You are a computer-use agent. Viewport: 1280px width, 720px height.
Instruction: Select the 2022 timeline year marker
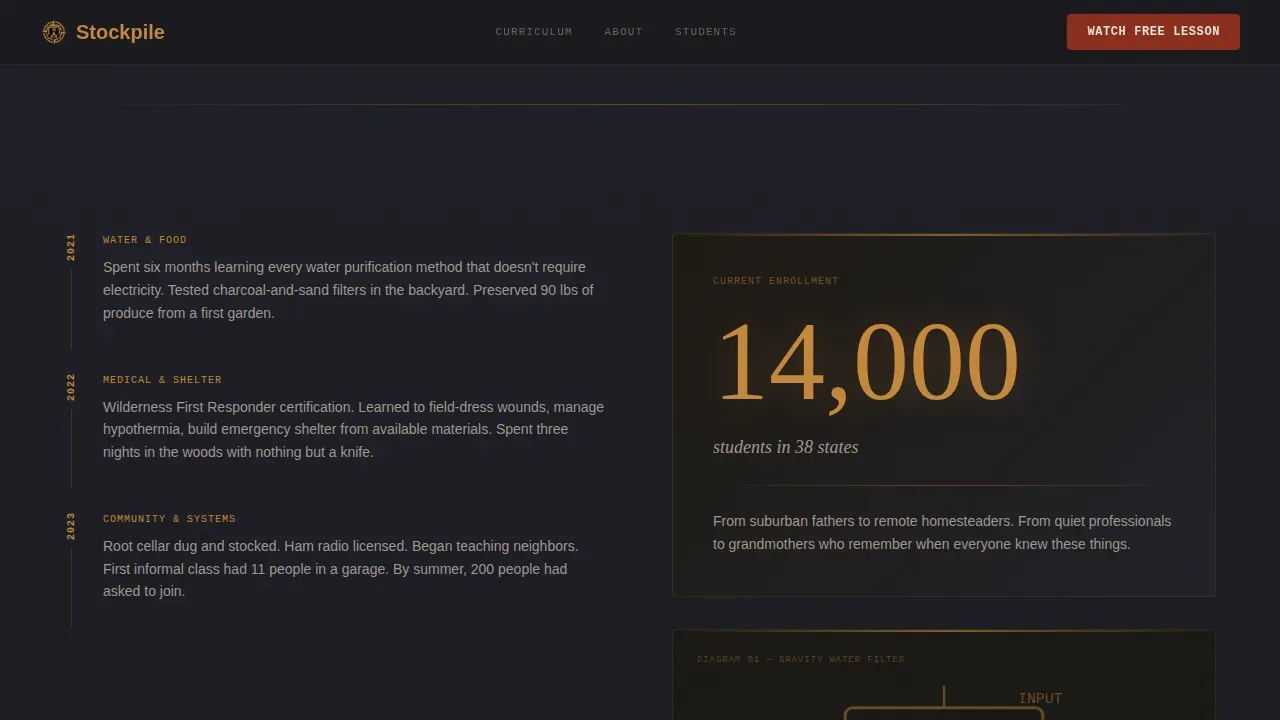(x=71, y=387)
